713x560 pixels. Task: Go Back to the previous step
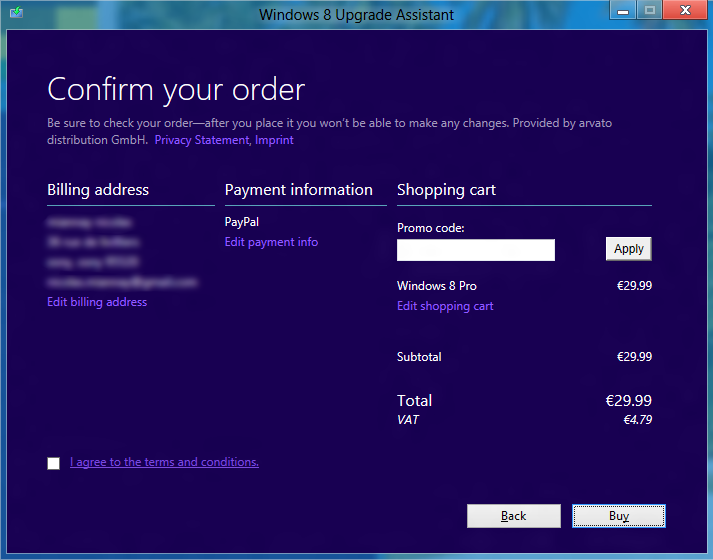(x=513, y=516)
